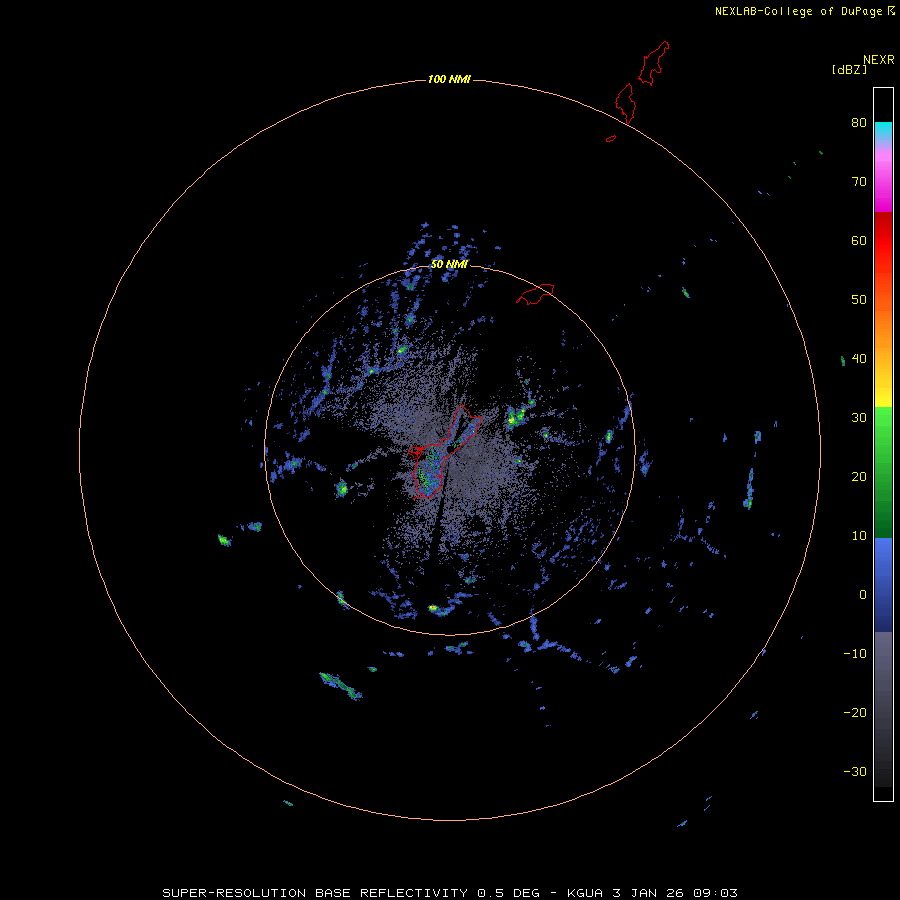Click the red segment of the color bar

[x=883, y=244]
